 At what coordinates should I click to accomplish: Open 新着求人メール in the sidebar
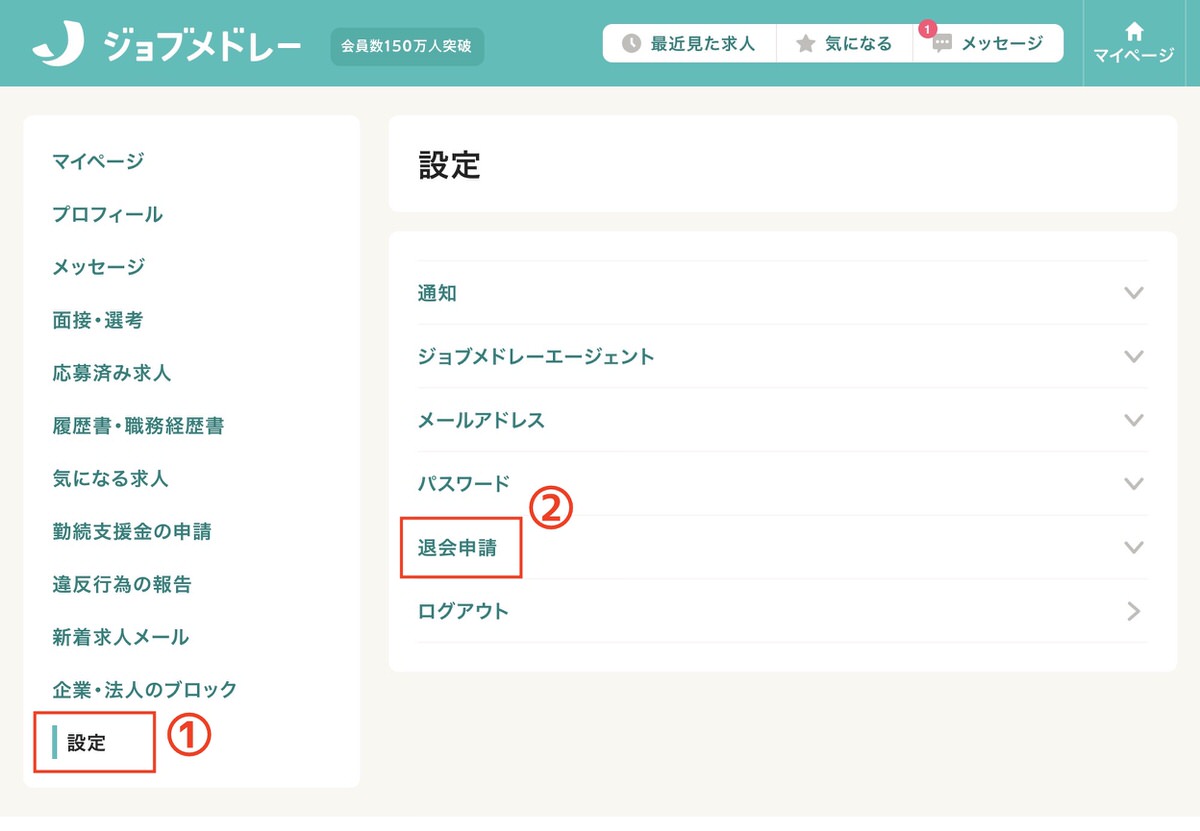(x=120, y=637)
